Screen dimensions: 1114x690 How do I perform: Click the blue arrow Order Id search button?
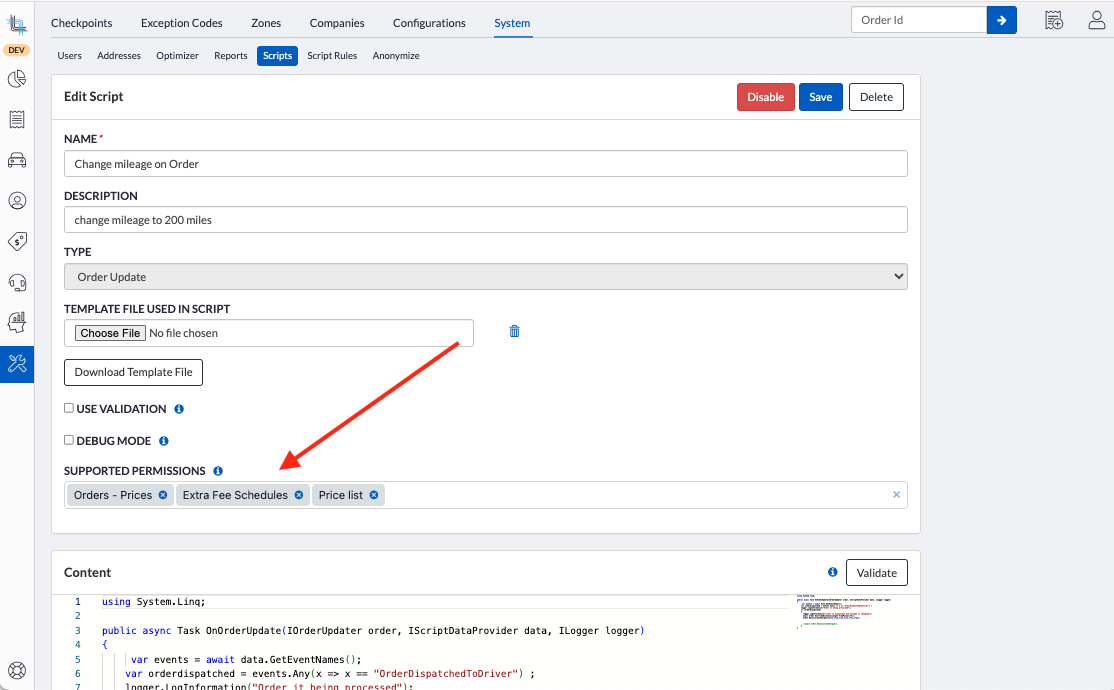[1002, 20]
